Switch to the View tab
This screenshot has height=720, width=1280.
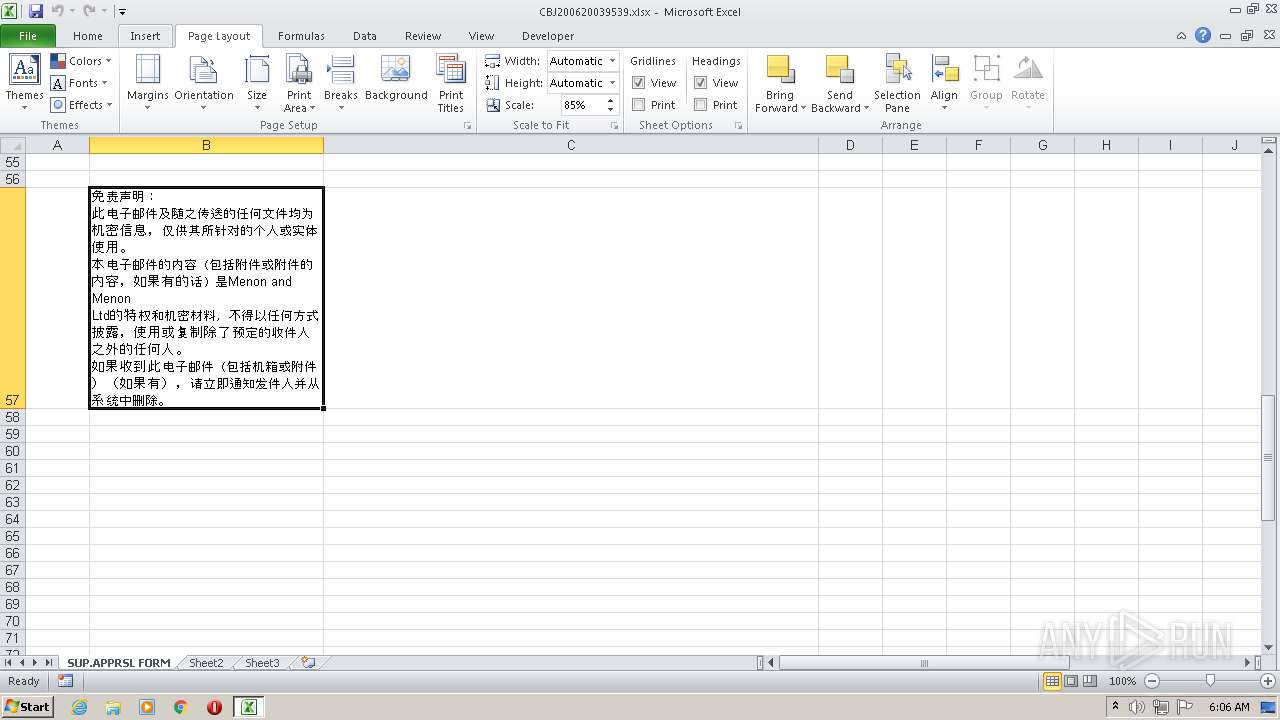(482, 36)
